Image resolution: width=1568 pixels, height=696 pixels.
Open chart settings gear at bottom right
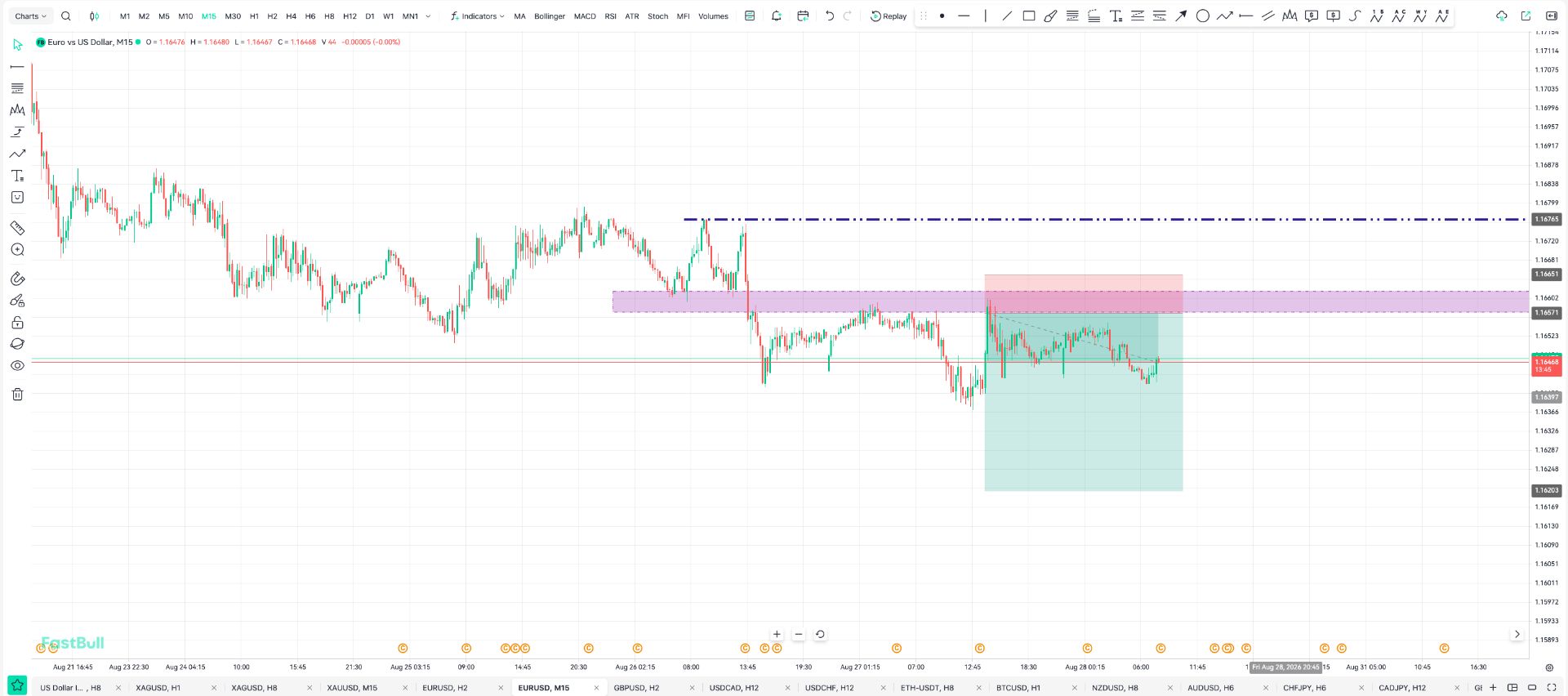tap(1549, 667)
